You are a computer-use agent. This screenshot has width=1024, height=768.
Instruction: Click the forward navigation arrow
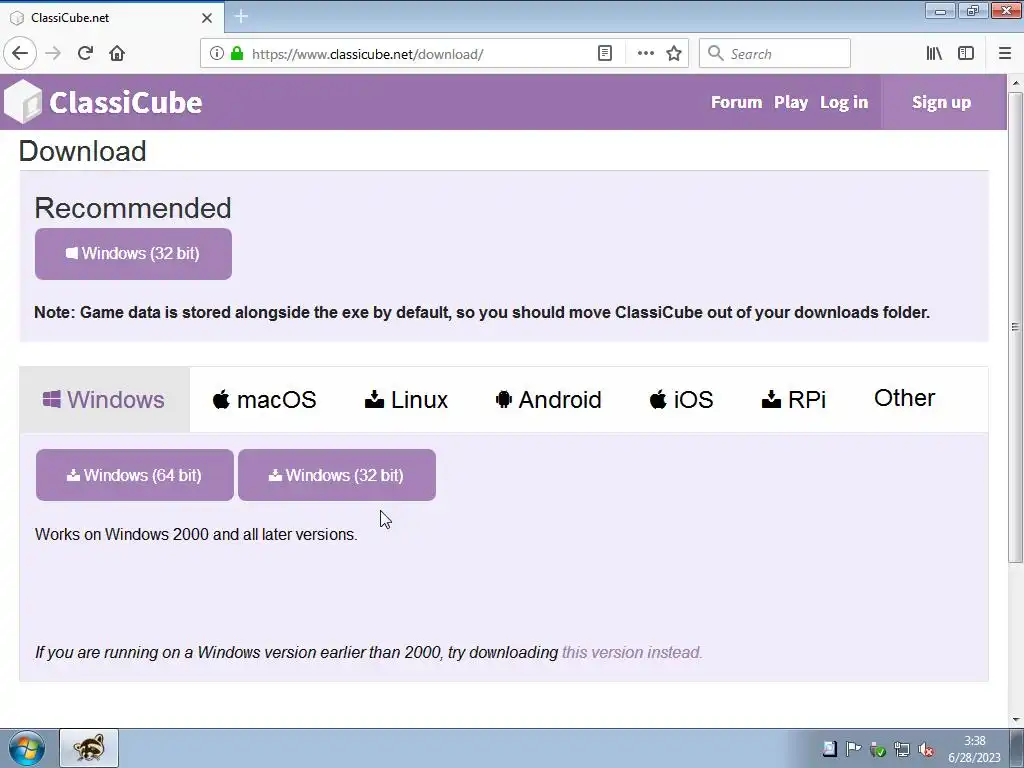[53, 54]
